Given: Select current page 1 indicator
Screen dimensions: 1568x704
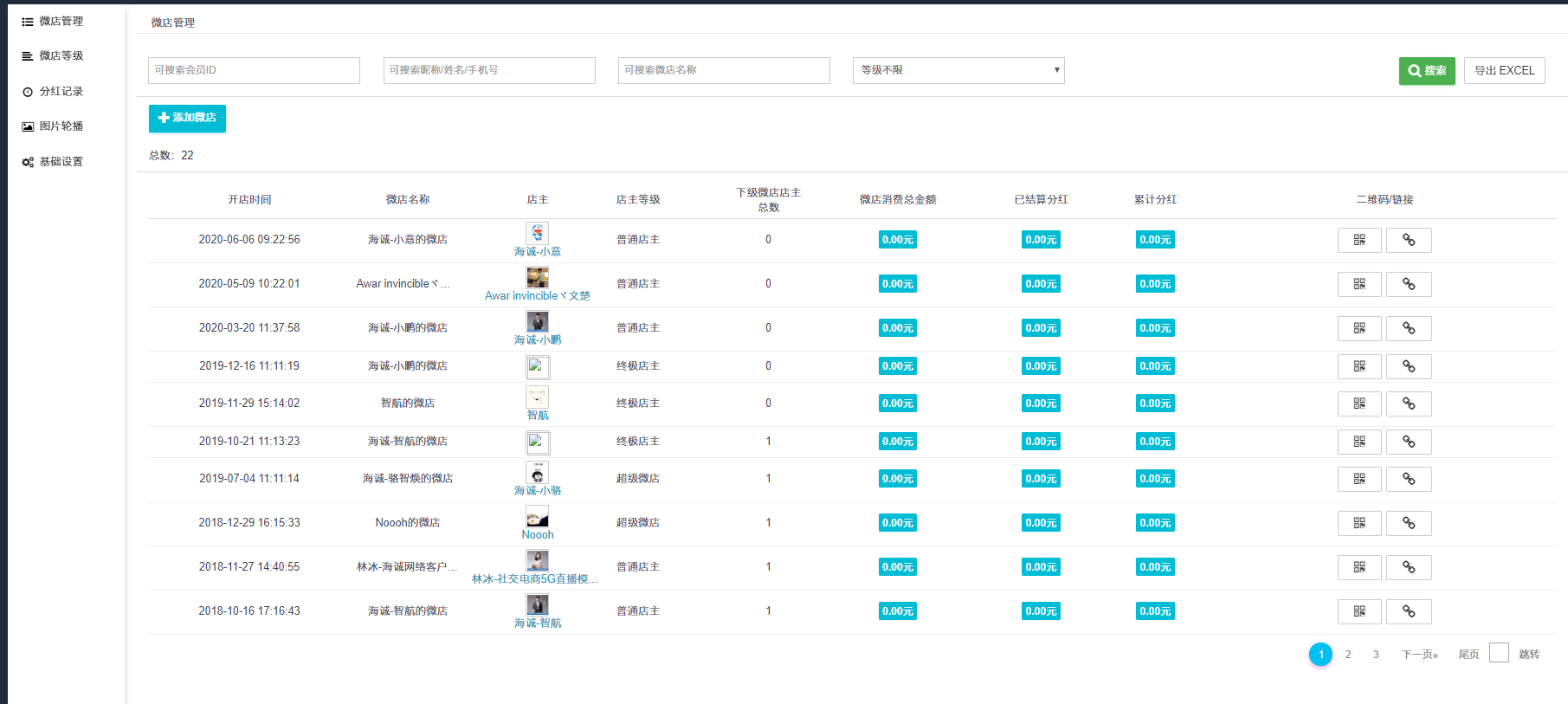Looking at the screenshot, I should pyautogui.click(x=1321, y=655).
